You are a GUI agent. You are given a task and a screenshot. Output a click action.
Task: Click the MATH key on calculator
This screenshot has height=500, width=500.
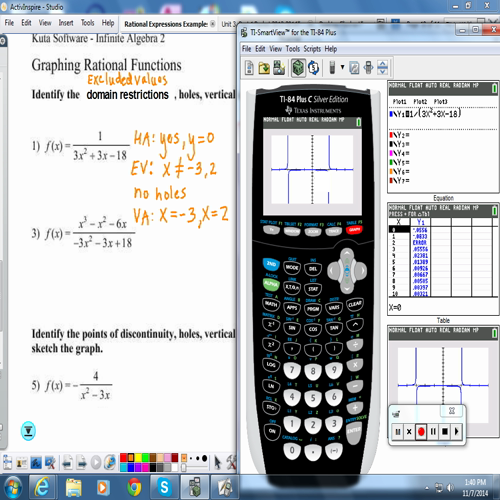click(x=271, y=304)
